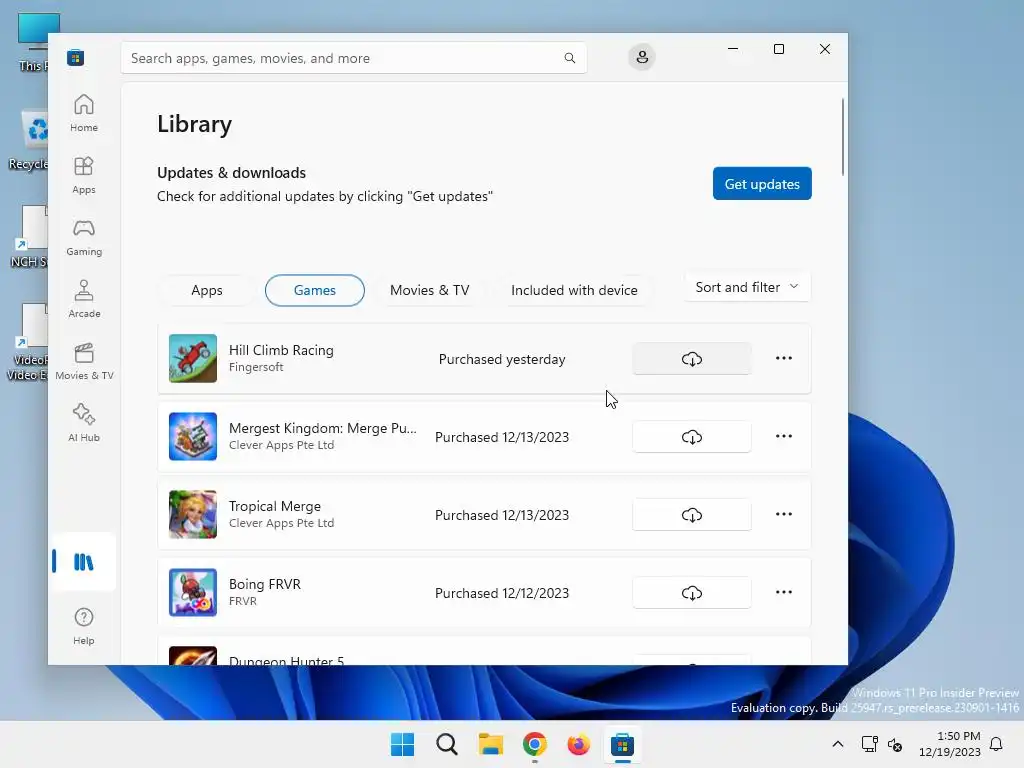Viewport: 1024px width, 768px height.
Task: Click the Microsoft Store logo icon
Action: [x=75, y=57]
